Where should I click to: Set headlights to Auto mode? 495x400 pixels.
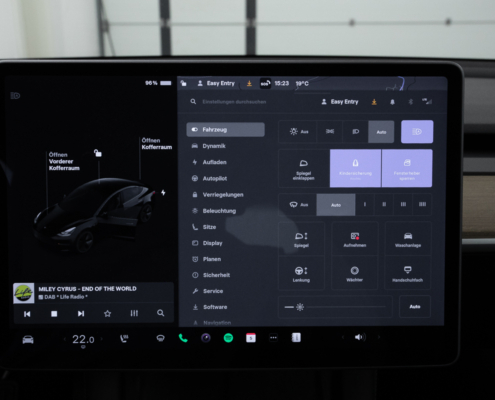click(381, 132)
